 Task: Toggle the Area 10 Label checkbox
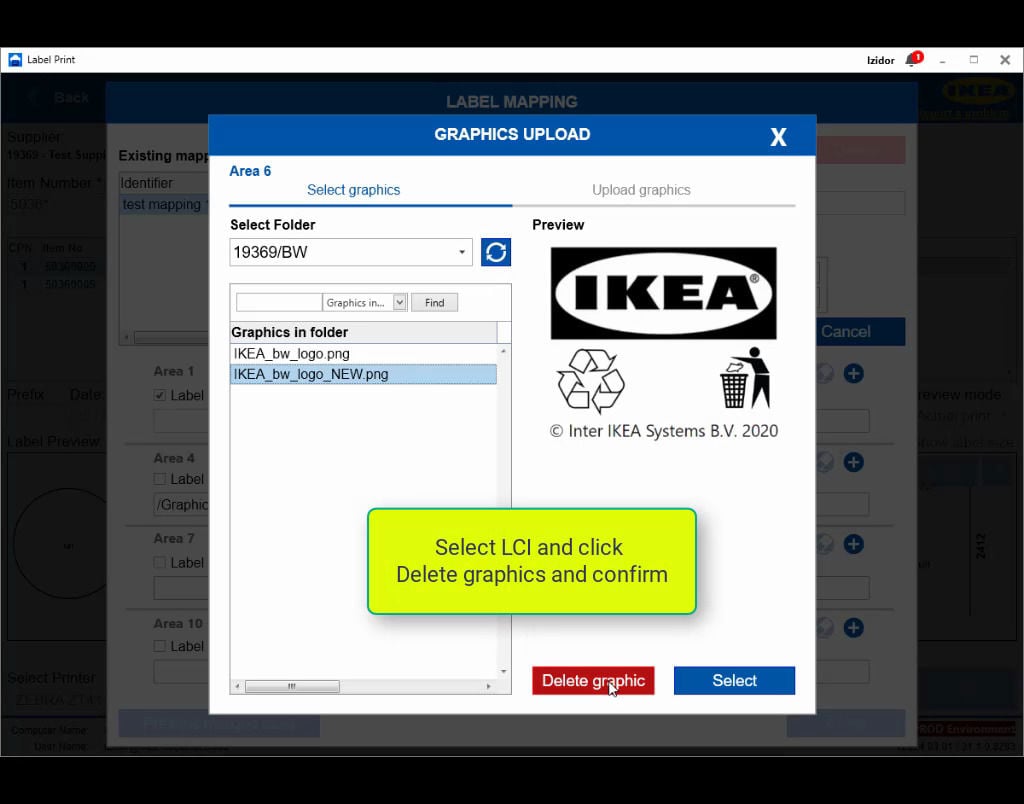point(160,646)
